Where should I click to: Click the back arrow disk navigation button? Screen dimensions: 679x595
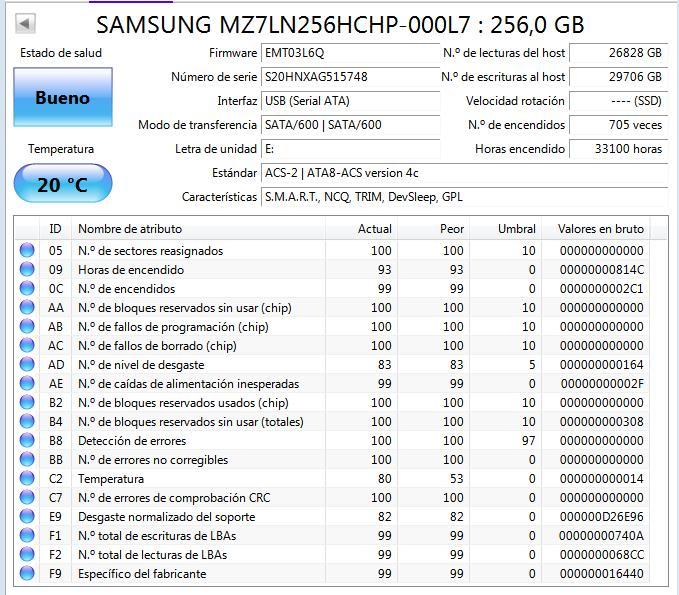pos(25,23)
